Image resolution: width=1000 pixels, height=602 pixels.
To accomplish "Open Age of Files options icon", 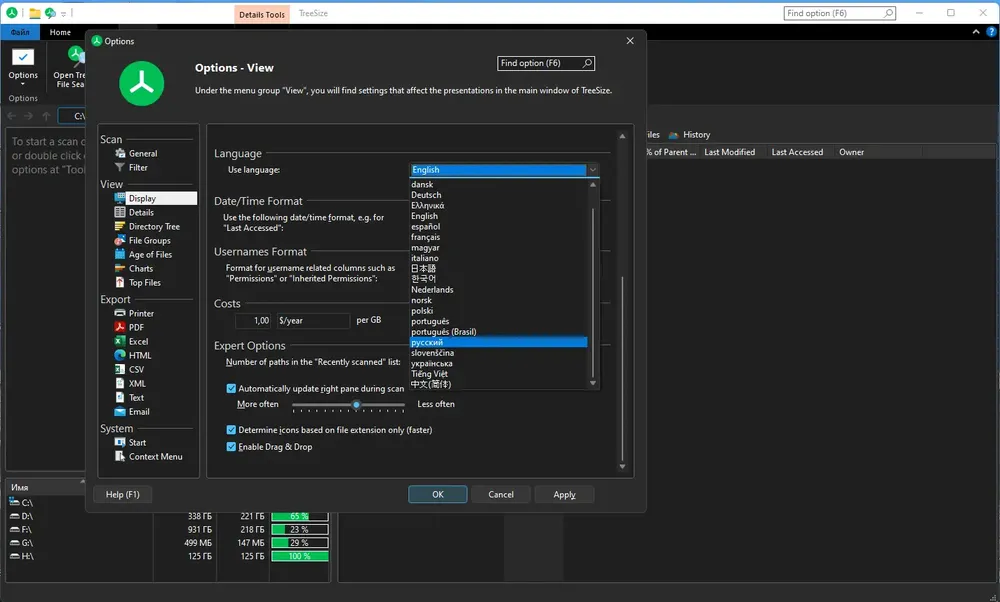I will point(120,254).
